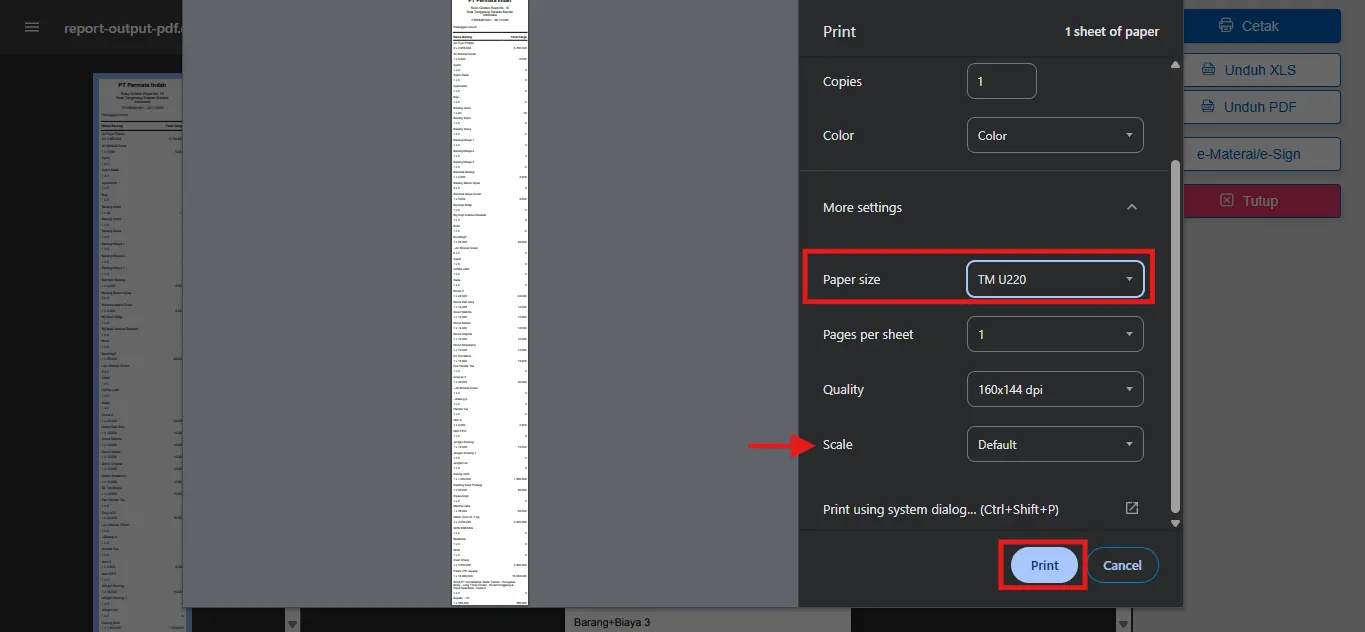Image resolution: width=1365 pixels, height=632 pixels.
Task: Collapse the More settings section
Action: (x=1131, y=207)
